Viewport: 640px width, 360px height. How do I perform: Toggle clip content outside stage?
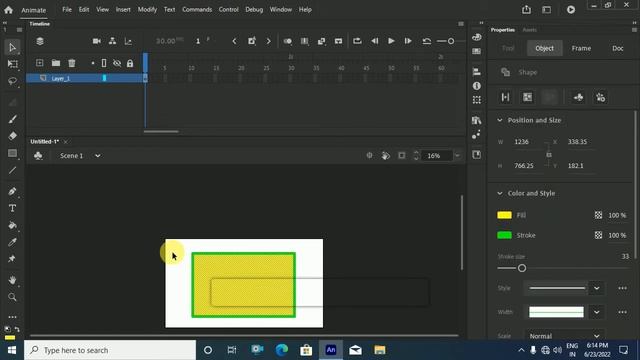point(402,156)
